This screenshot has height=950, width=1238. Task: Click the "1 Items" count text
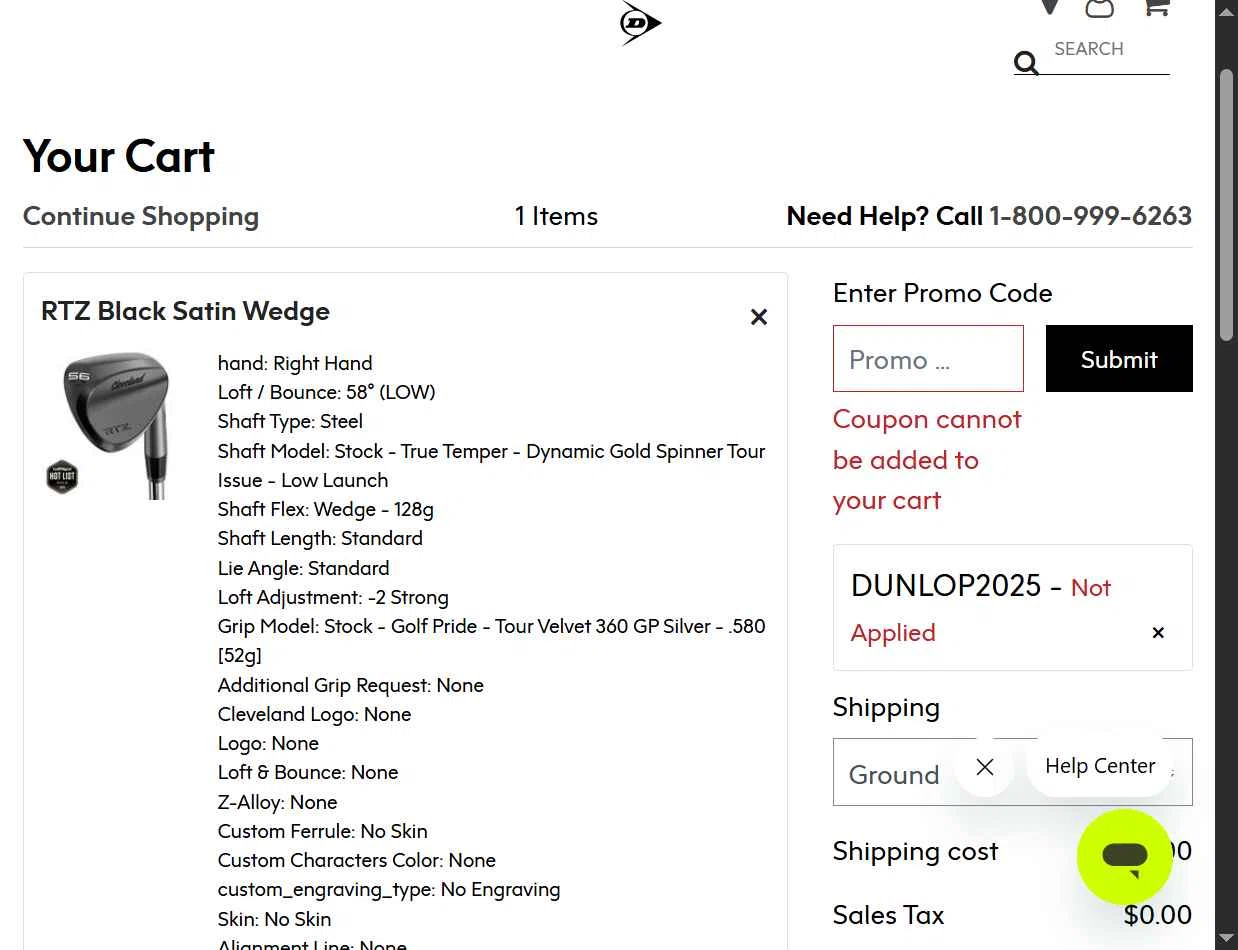pos(556,216)
